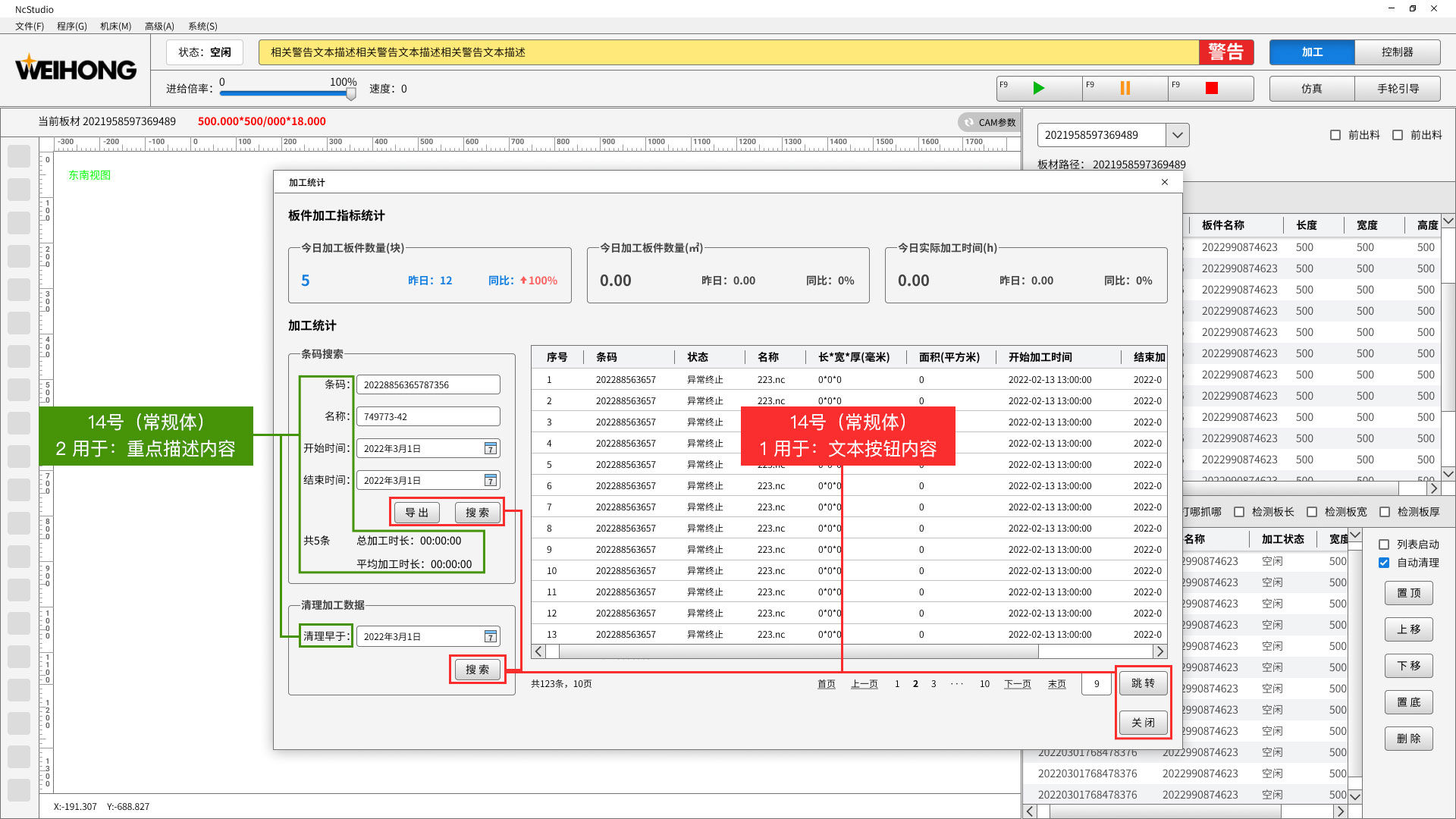This screenshot has height=819, width=1456.
Task: Close the 加工统计 dialog with X
Action: 1165,182
